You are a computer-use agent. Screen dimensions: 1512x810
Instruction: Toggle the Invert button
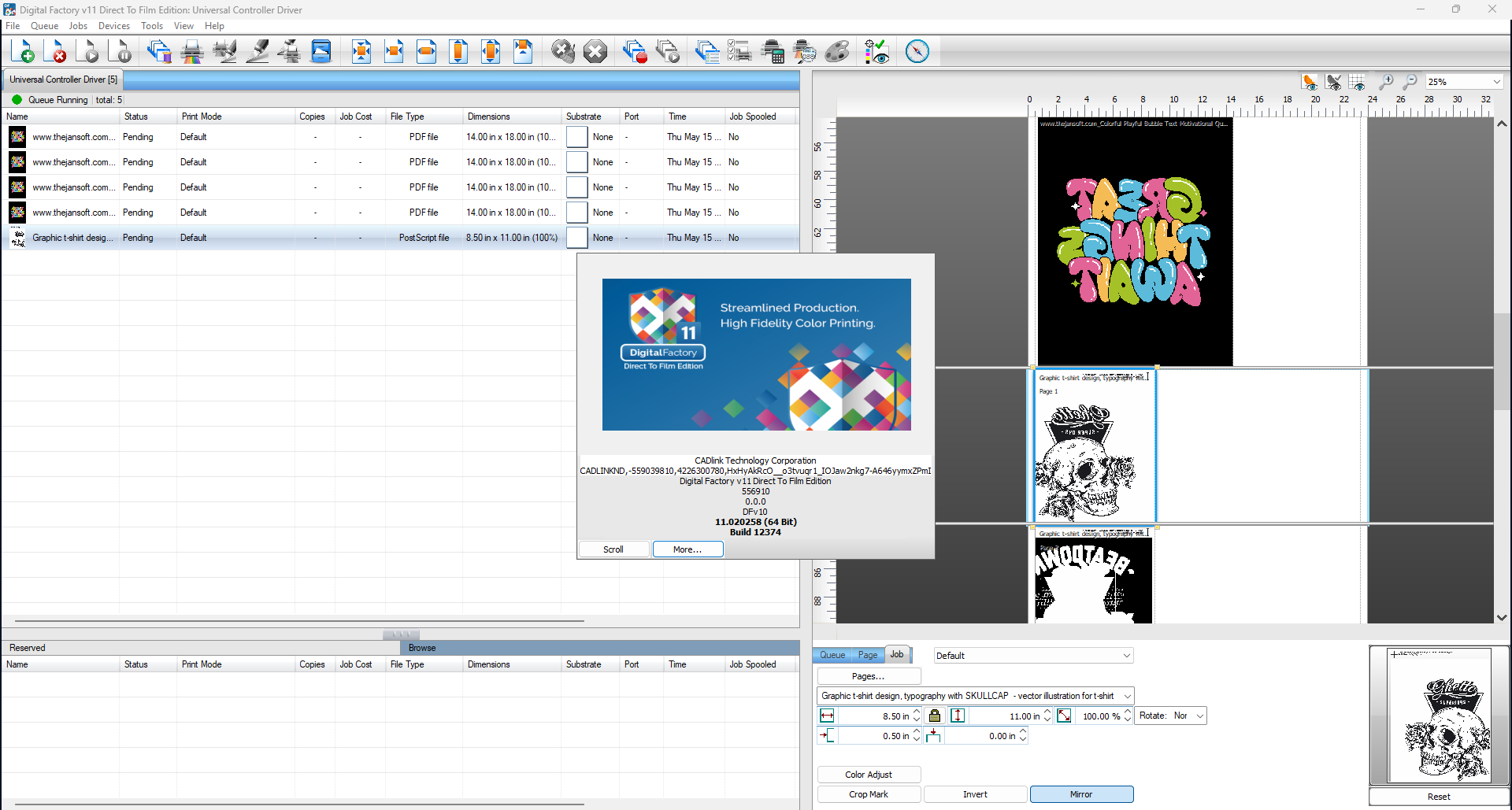click(x=975, y=794)
